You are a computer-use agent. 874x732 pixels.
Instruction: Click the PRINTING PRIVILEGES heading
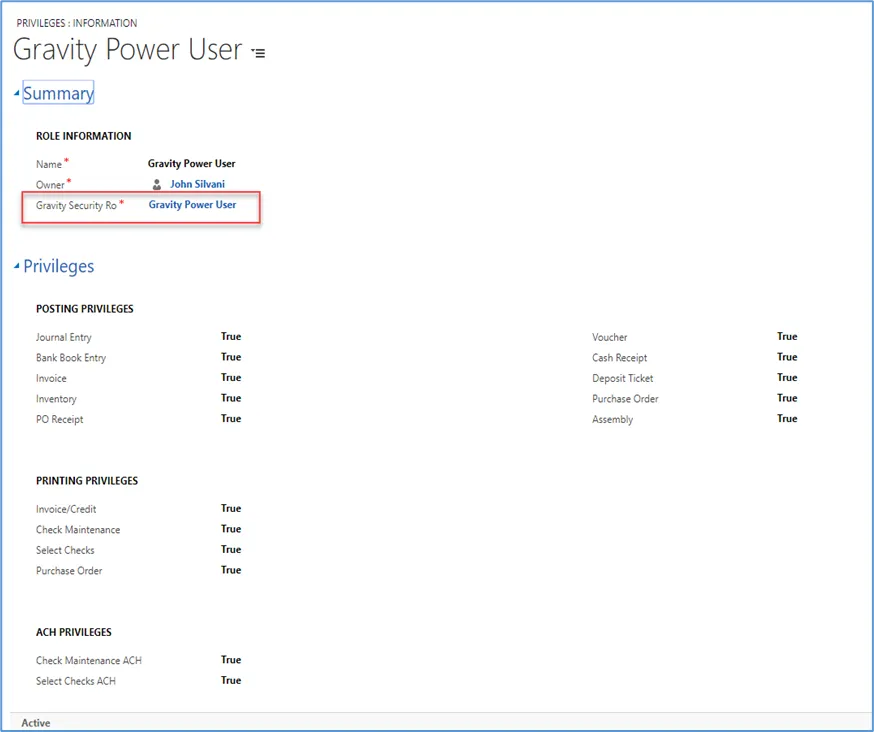87,481
